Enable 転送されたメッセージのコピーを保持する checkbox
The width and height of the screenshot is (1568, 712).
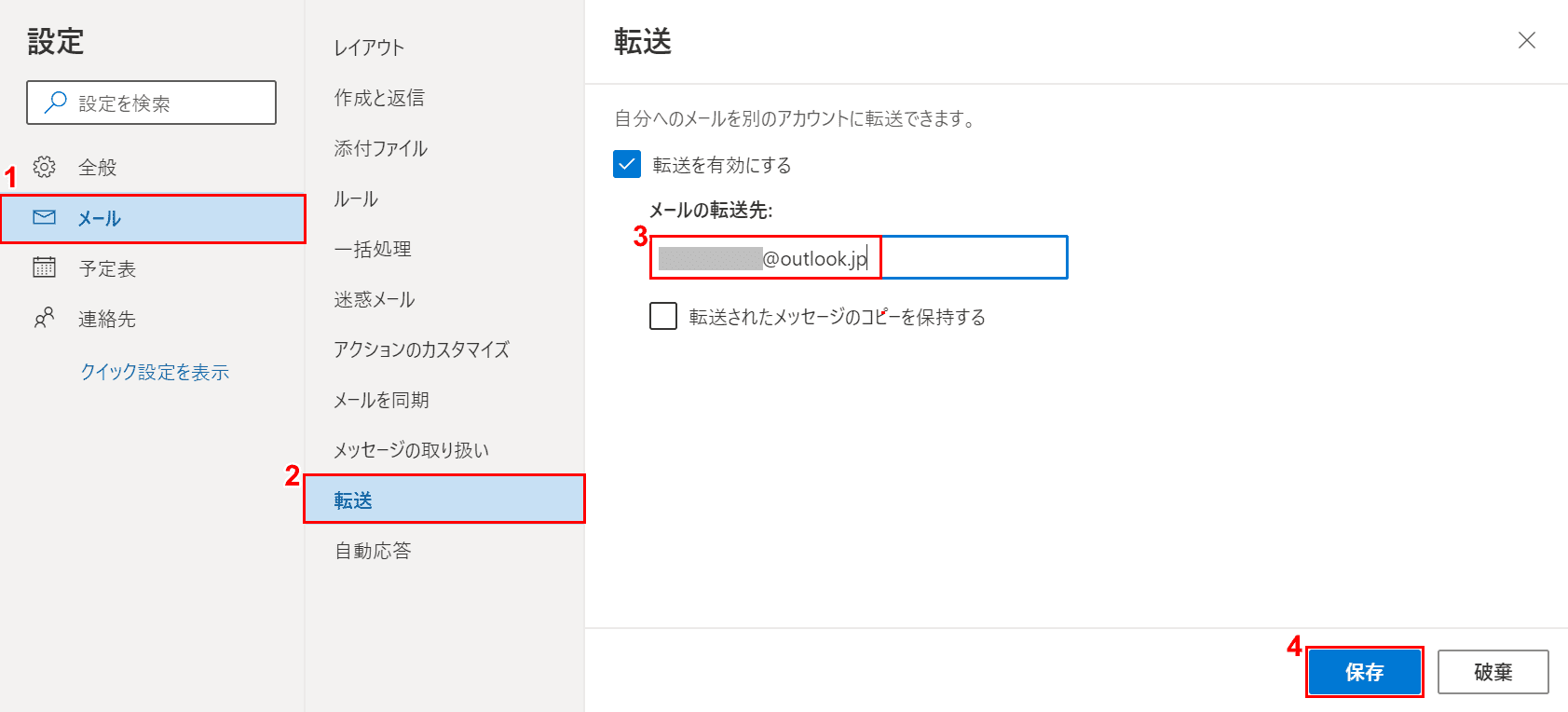(x=663, y=316)
